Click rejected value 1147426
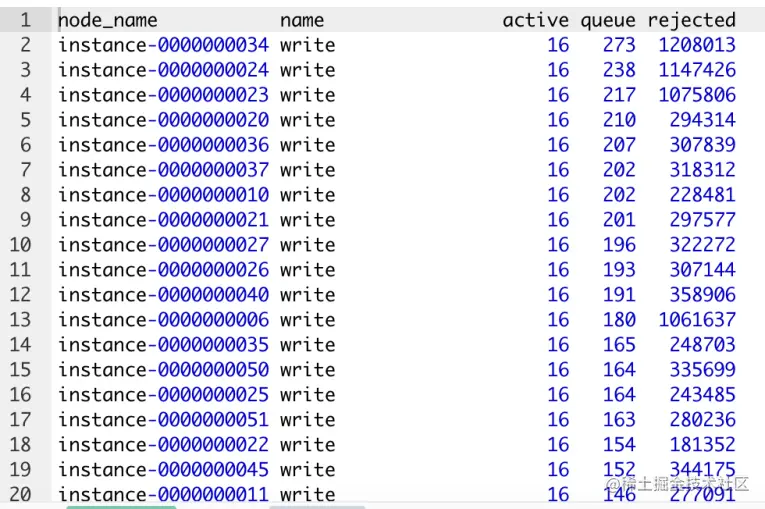 tap(697, 70)
